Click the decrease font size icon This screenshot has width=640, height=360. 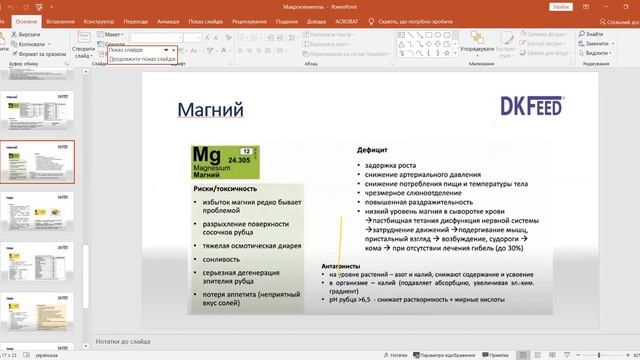tap(217, 38)
